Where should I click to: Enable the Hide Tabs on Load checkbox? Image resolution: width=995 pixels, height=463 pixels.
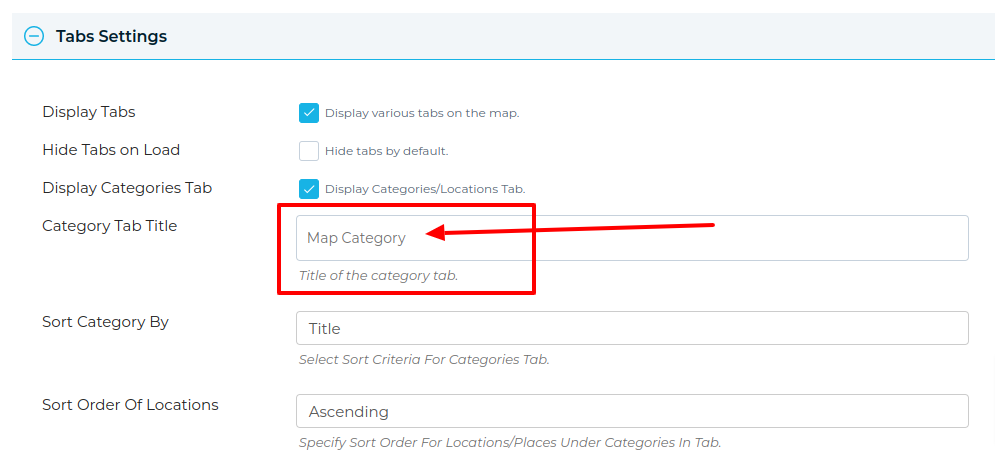point(308,151)
